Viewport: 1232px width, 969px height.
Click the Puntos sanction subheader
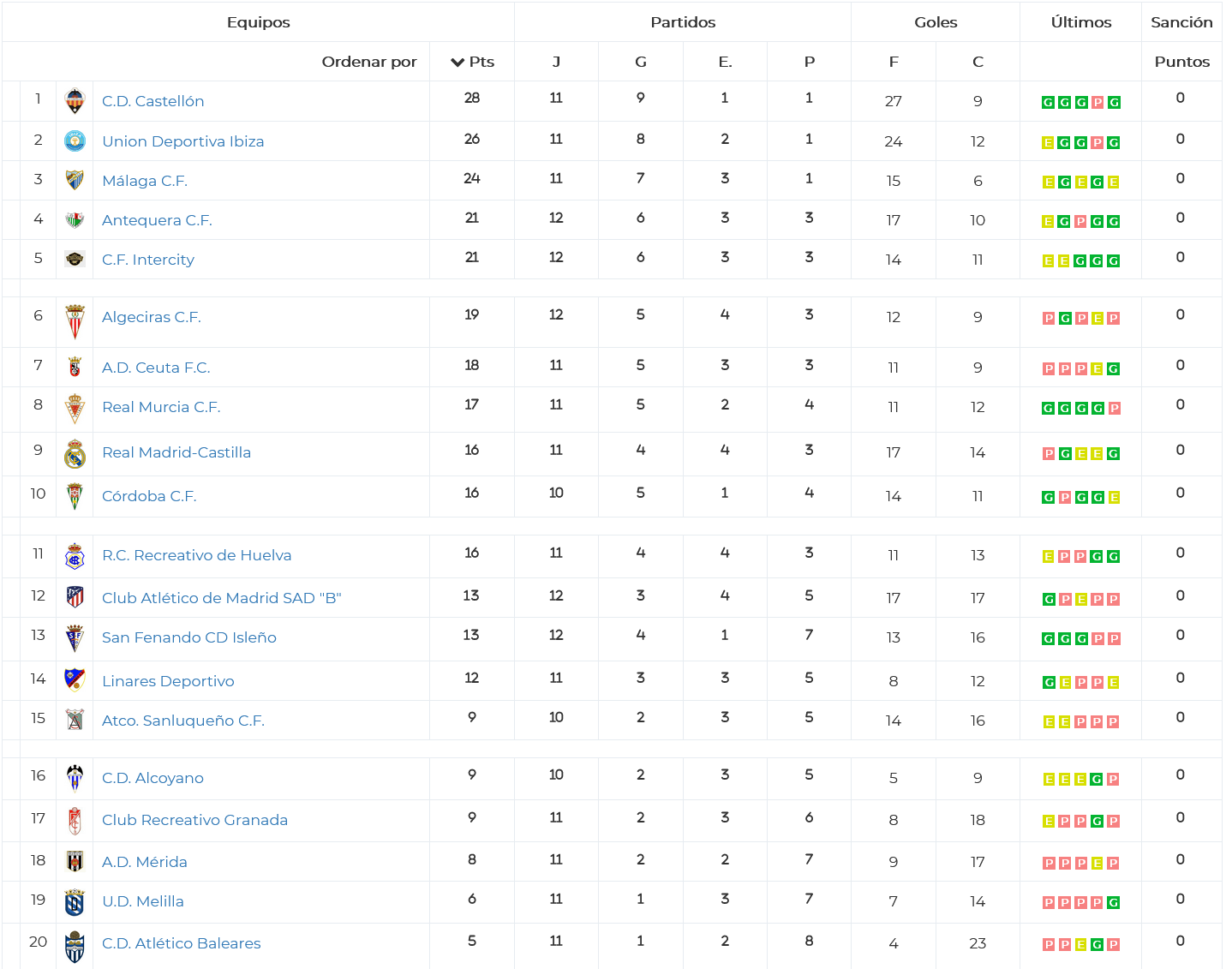1182,62
